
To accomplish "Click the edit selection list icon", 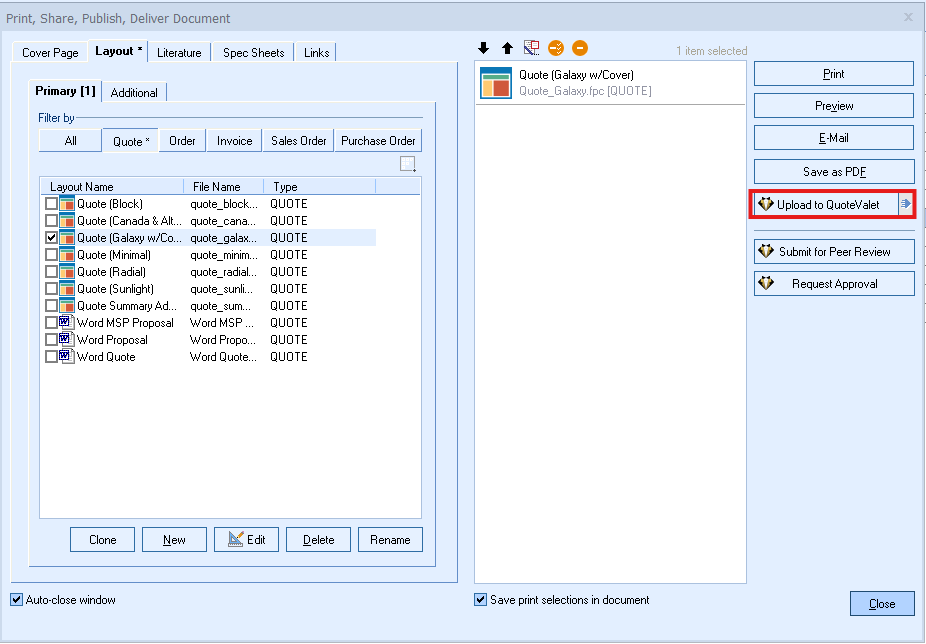I will 531,48.
